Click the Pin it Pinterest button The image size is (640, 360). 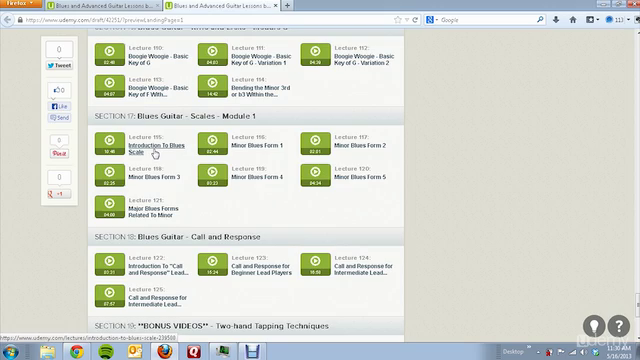coord(59,153)
